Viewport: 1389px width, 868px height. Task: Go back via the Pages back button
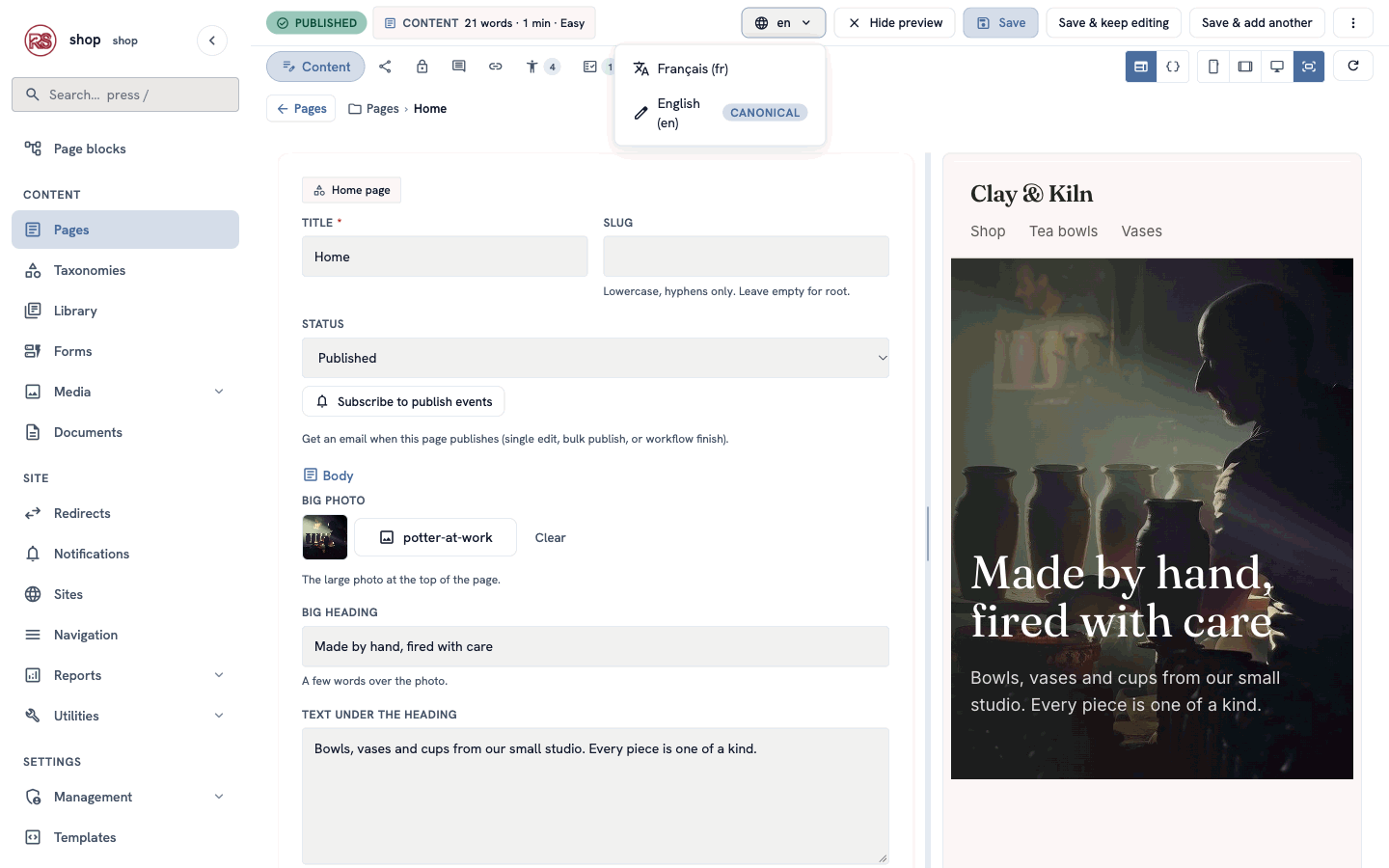301,108
